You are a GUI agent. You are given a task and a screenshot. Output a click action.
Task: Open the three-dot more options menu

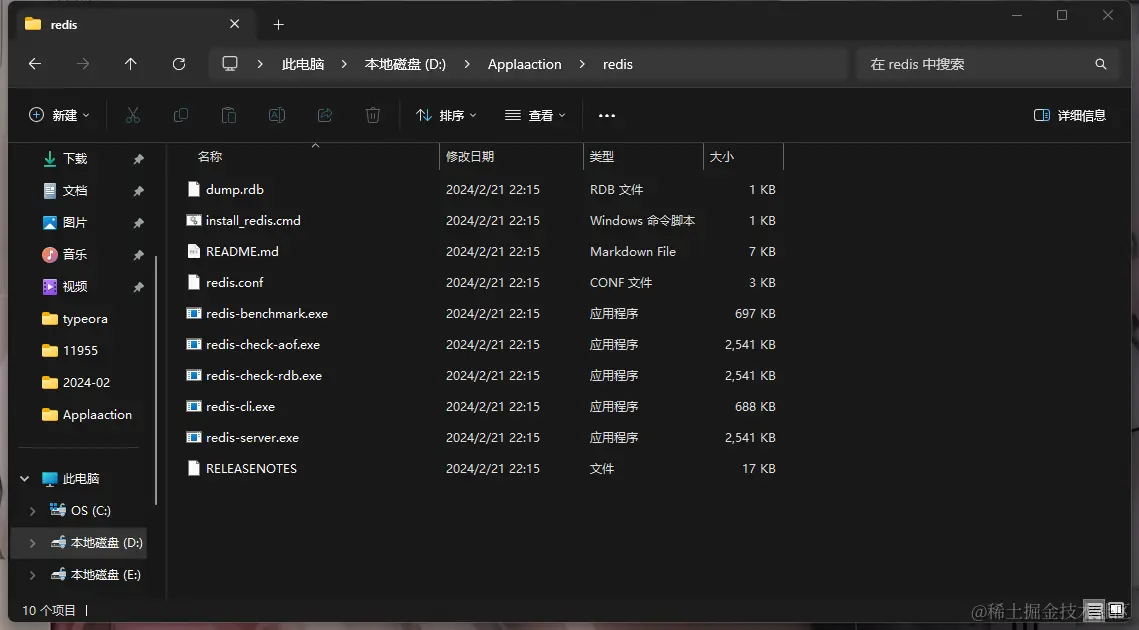tap(607, 116)
